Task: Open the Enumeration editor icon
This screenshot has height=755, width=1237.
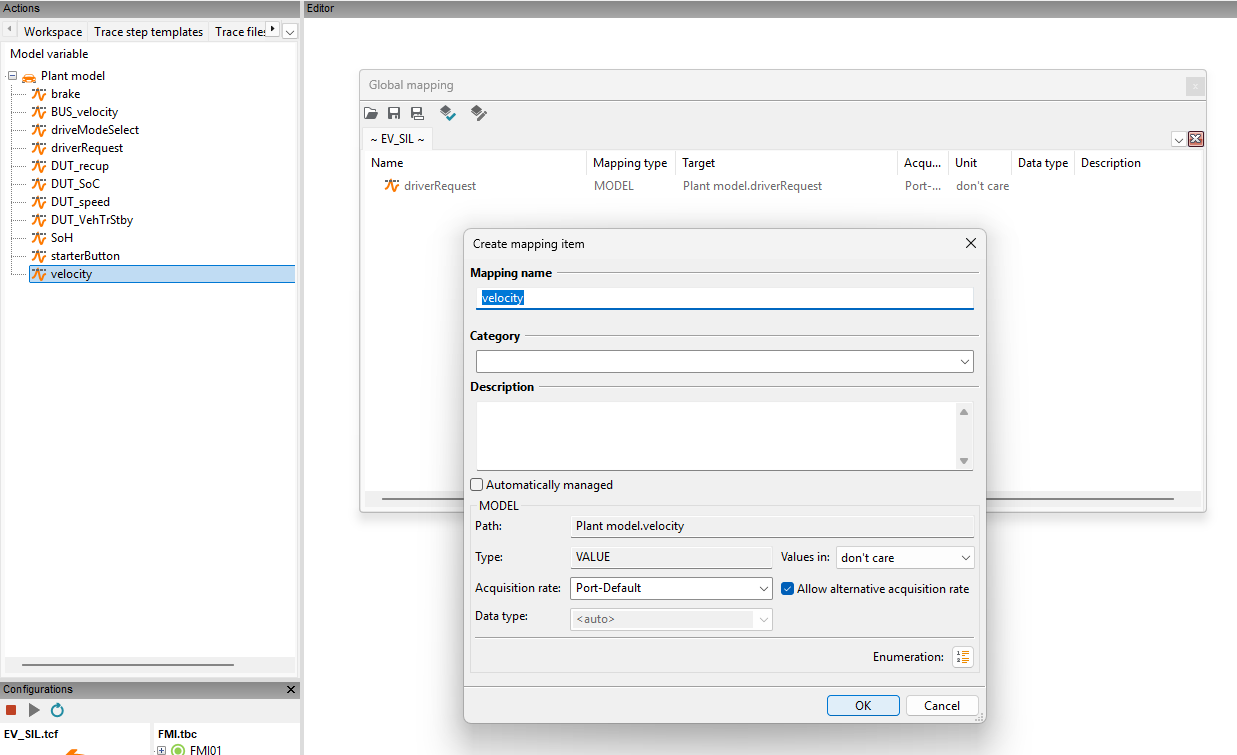Action: tap(962, 657)
